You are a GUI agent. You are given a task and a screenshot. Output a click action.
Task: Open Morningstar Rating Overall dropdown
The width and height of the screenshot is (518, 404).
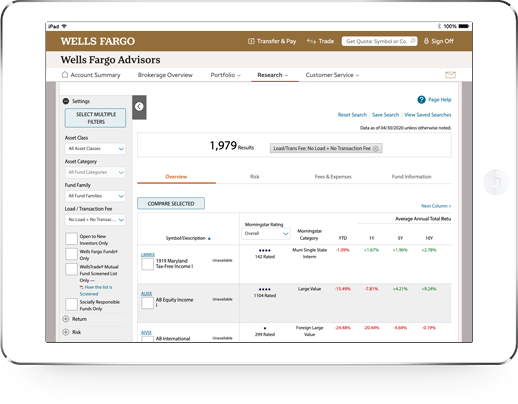coord(266,234)
